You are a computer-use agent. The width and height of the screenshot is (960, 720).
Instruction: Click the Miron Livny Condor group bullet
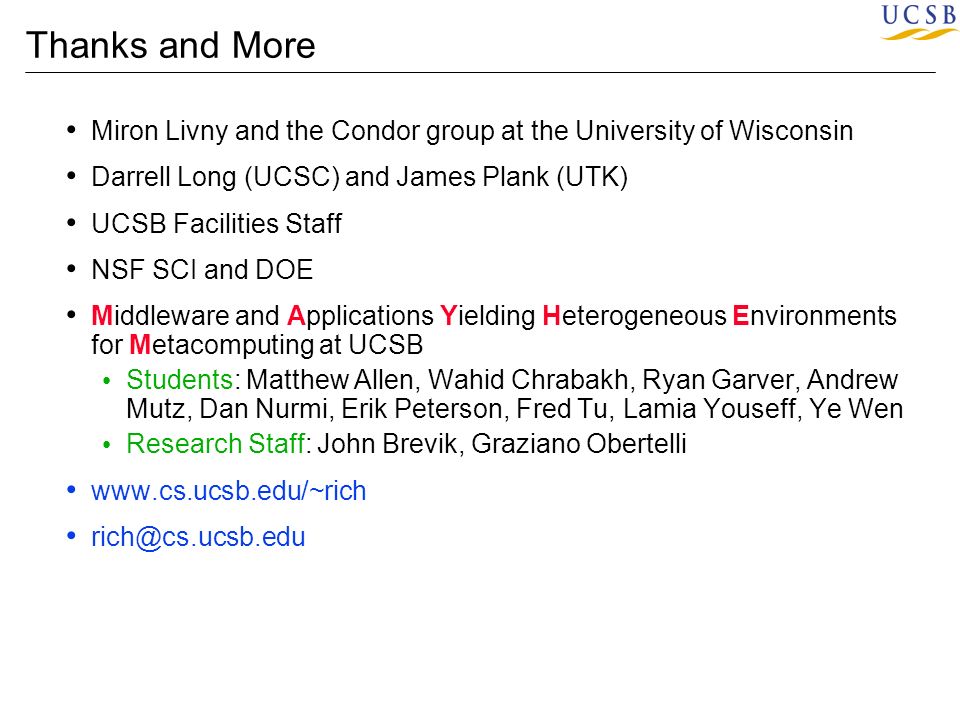(x=472, y=131)
